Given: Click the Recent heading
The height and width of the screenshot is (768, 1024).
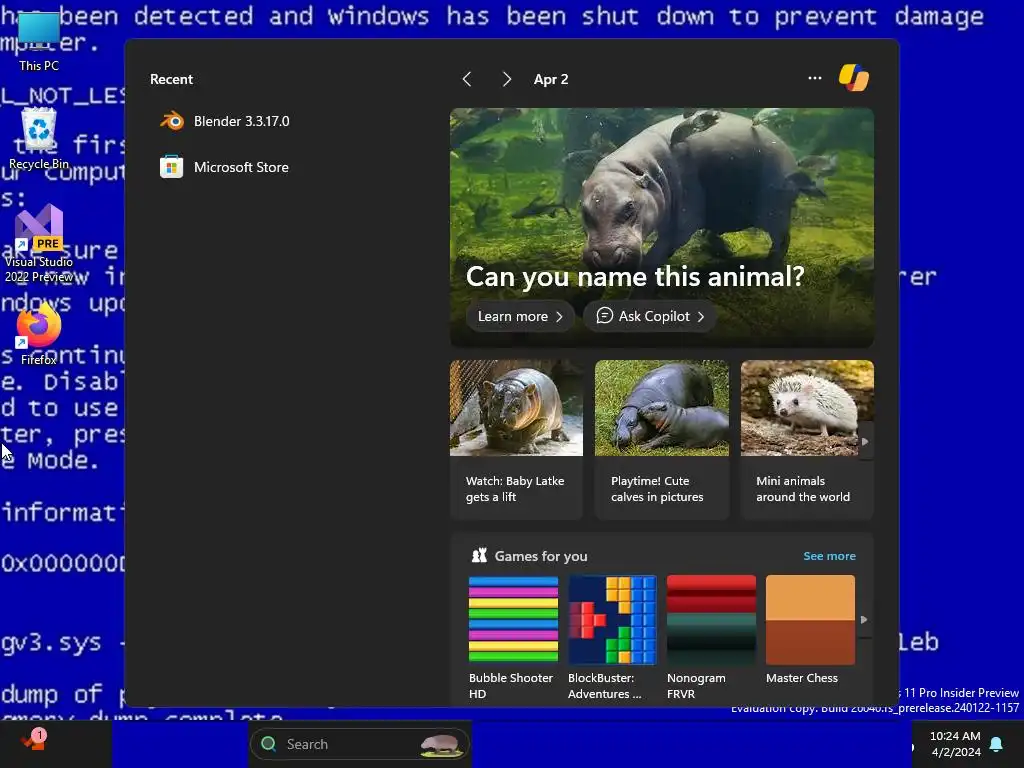Looking at the screenshot, I should pyautogui.click(x=171, y=80).
